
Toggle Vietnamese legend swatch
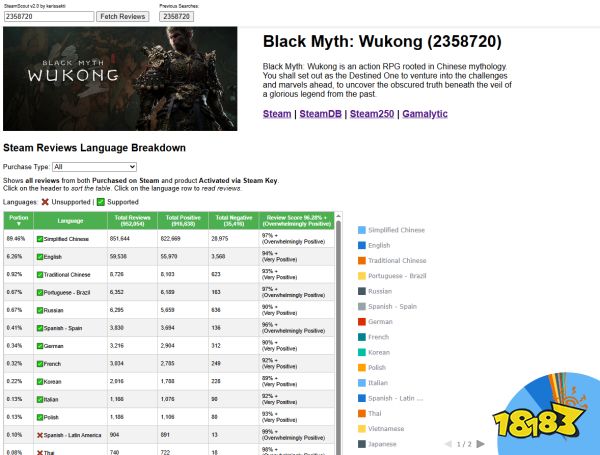coord(362,429)
